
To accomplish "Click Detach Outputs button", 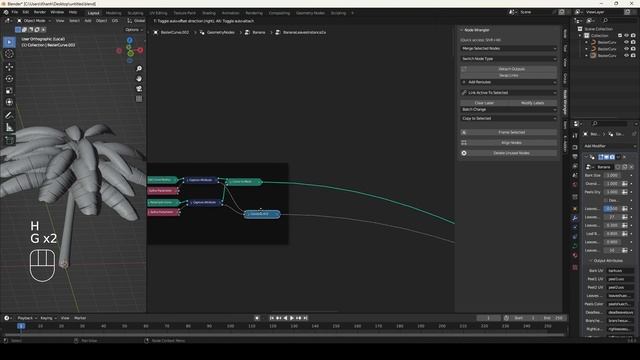I will point(509,69).
